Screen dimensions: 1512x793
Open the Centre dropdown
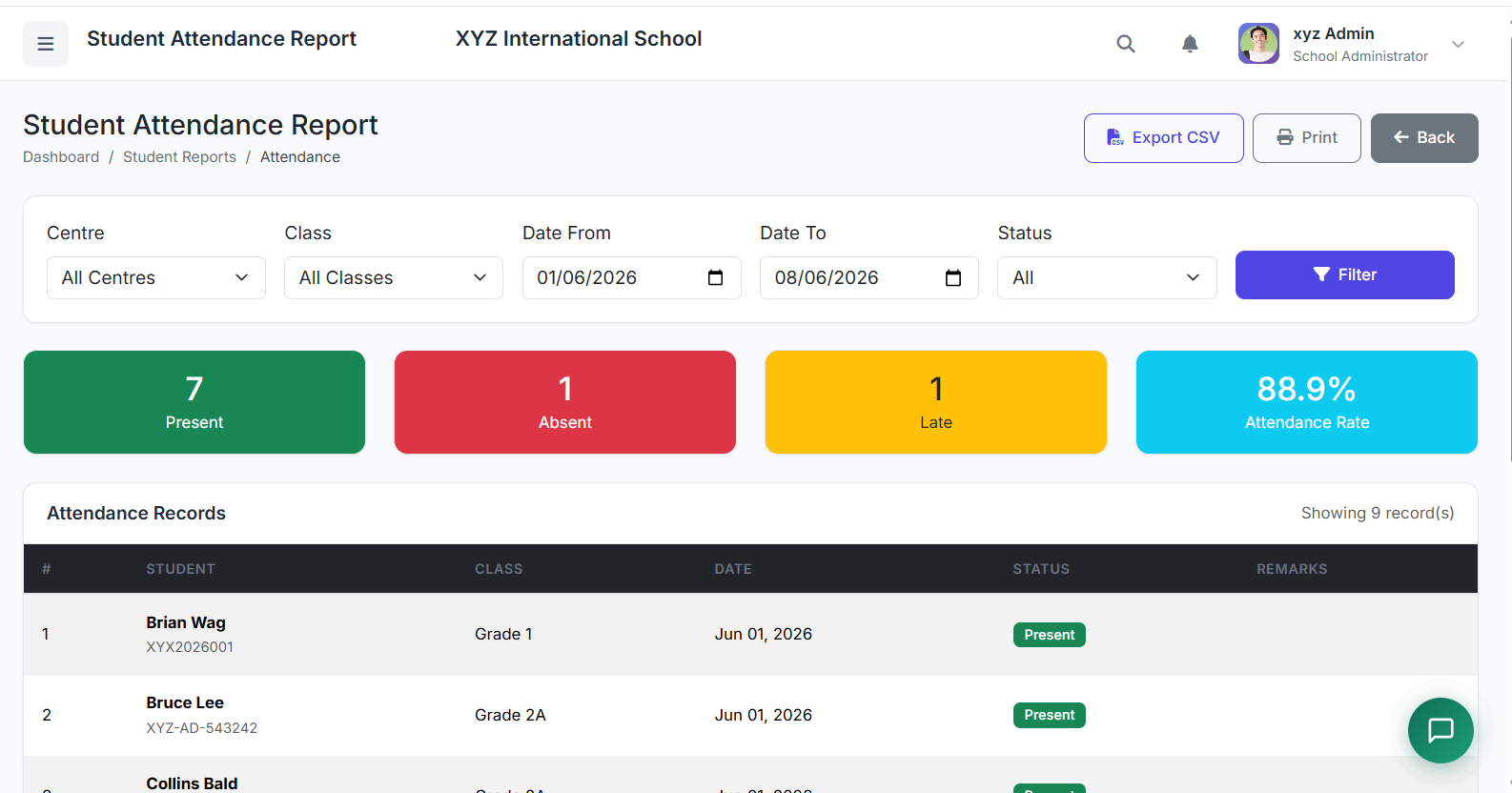(156, 277)
